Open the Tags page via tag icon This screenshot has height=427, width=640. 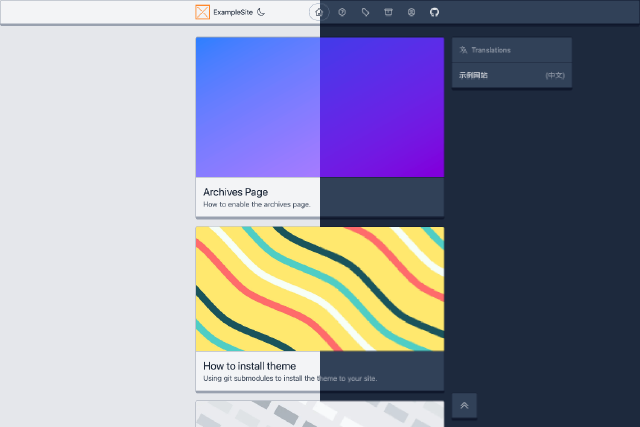[365, 12]
